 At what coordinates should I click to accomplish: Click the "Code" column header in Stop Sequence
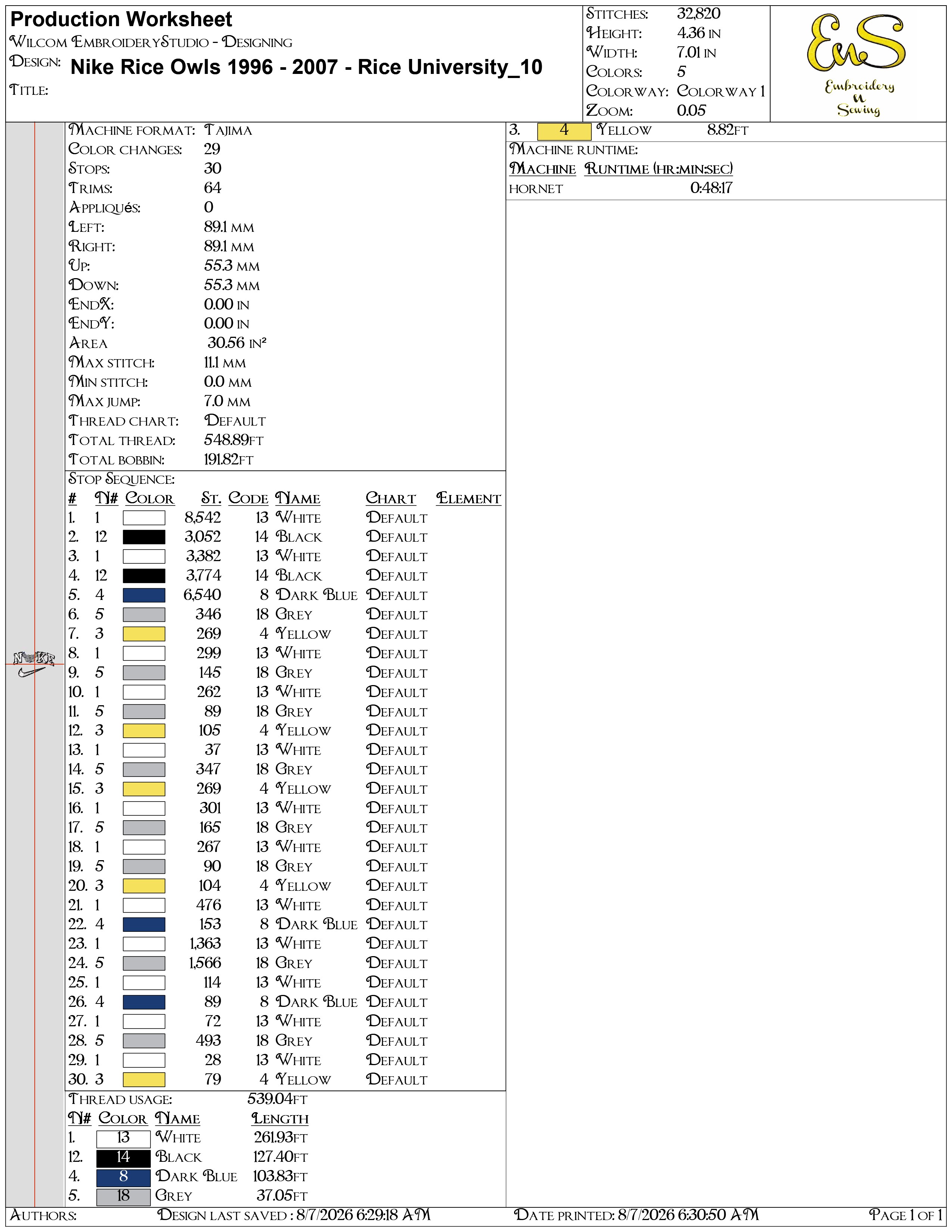coord(248,499)
